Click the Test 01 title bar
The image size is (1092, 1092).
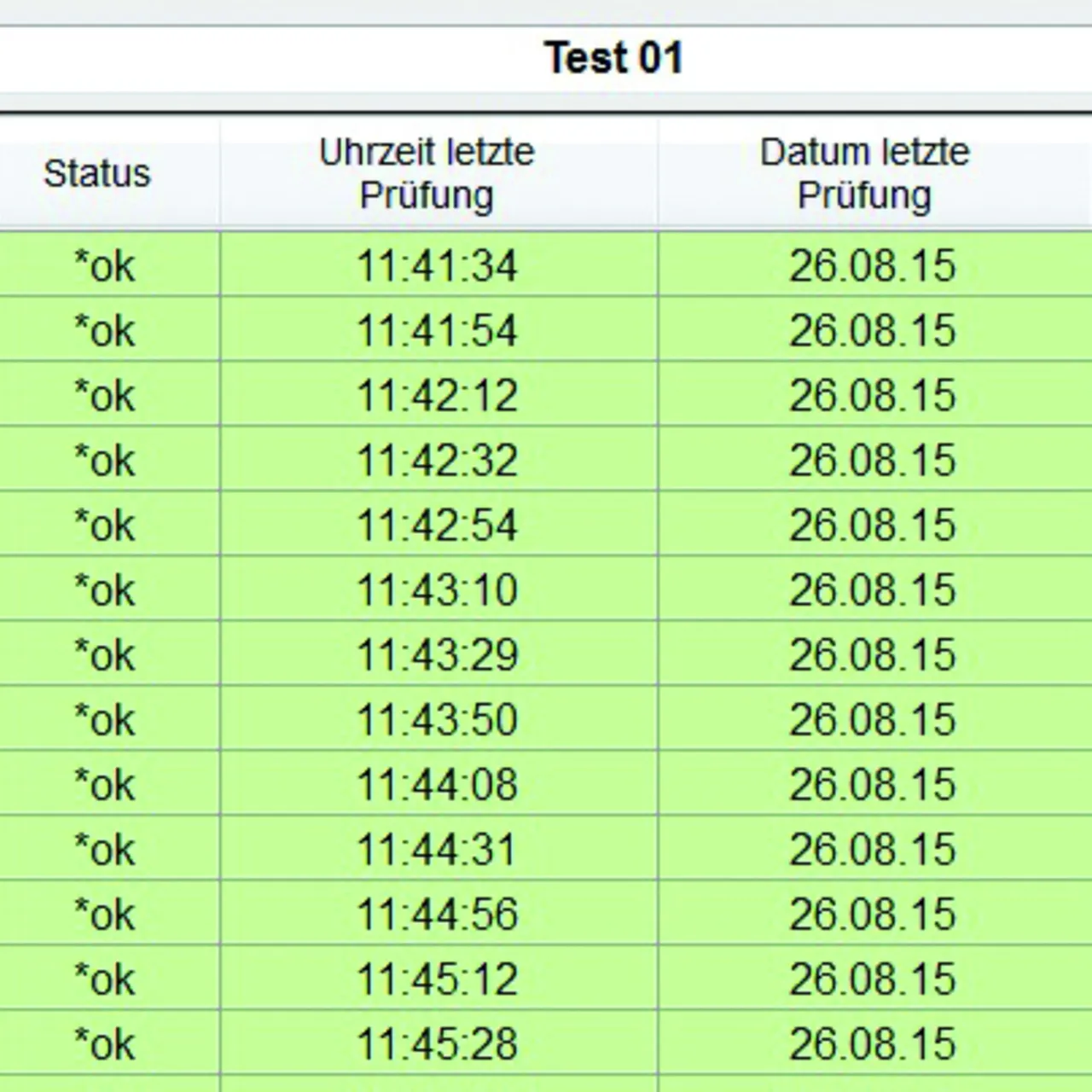pyautogui.click(x=613, y=58)
